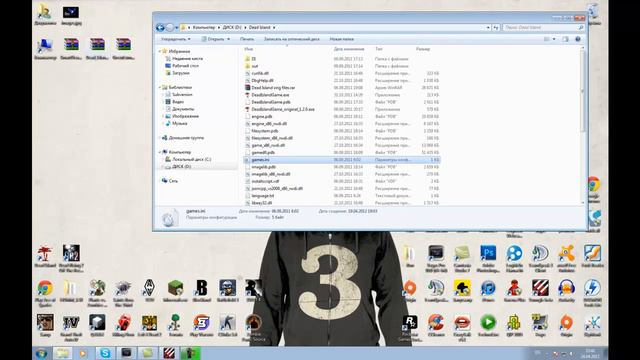The height and width of the screenshot is (360, 640).
Task: Select the engine.pdb file
Action: 262,116
